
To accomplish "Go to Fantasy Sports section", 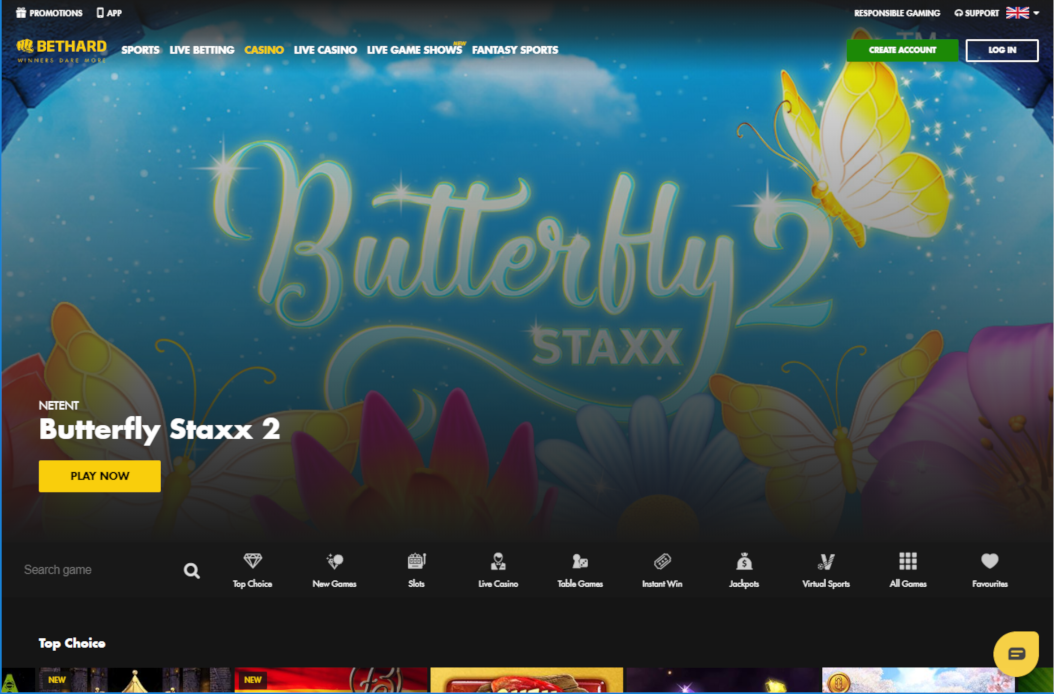I will pos(515,50).
